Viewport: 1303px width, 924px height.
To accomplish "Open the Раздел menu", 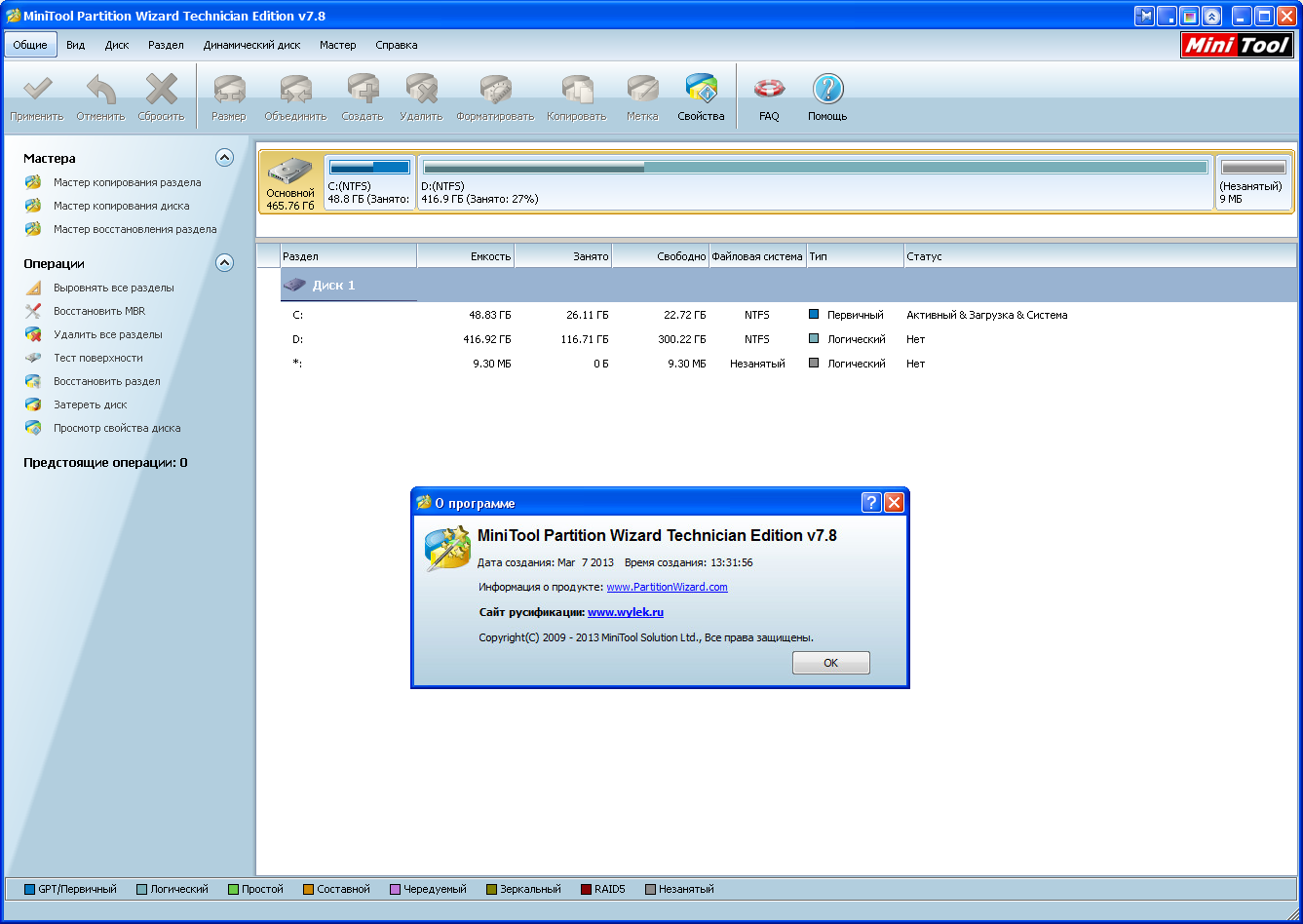I will (166, 45).
